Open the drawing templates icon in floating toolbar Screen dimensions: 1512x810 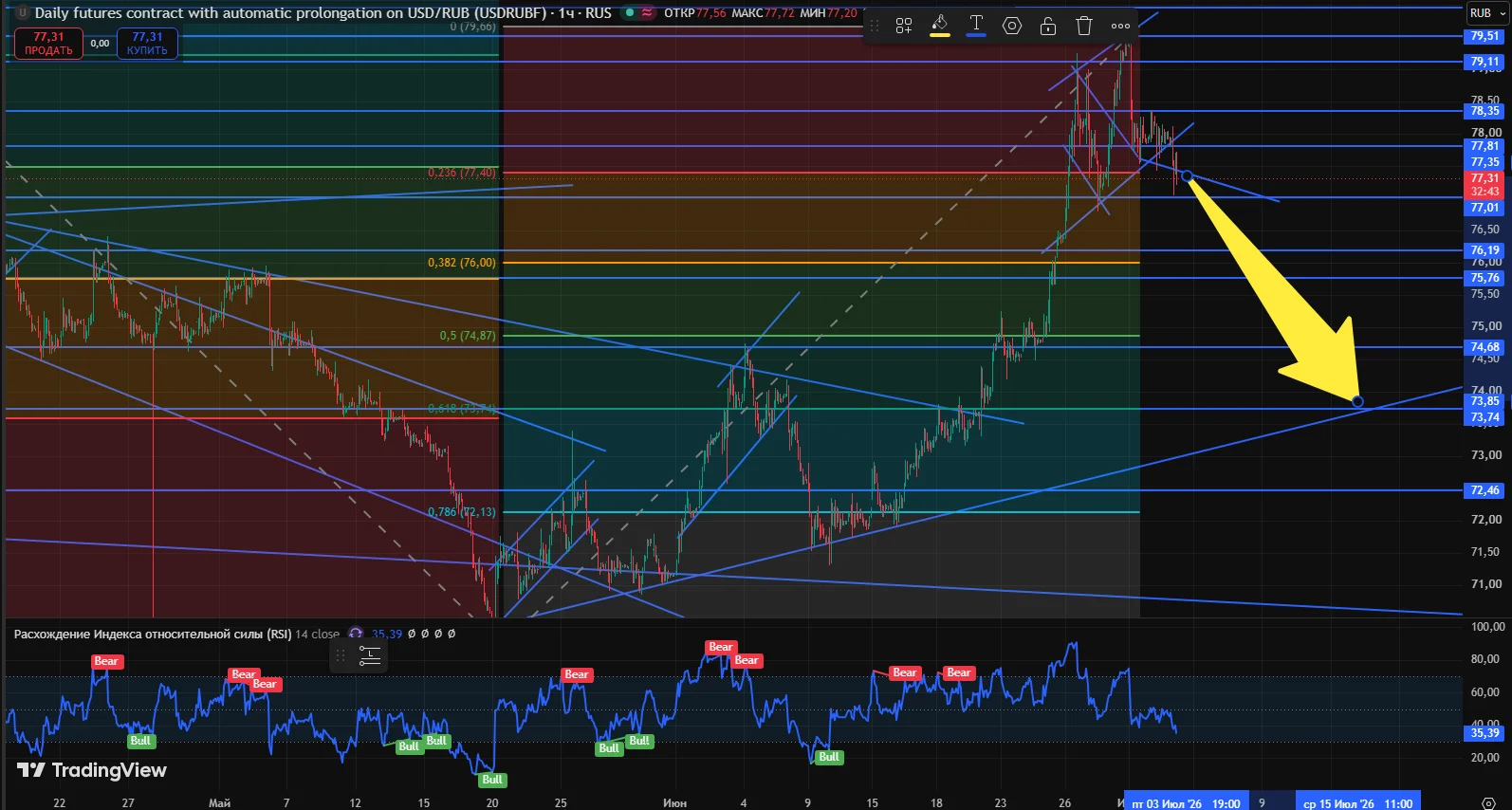tap(904, 26)
